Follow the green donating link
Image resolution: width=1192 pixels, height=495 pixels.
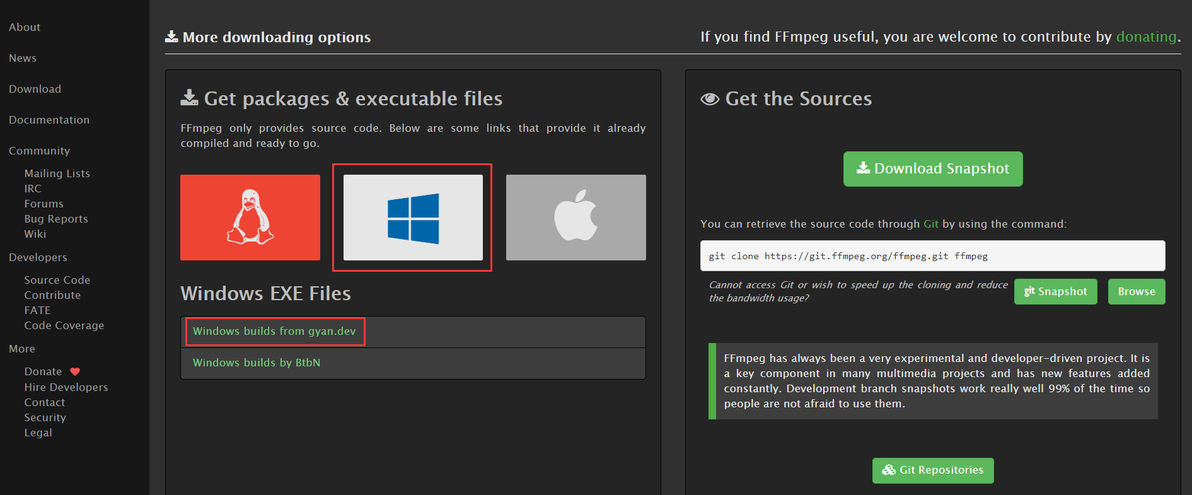[x=1146, y=36]
